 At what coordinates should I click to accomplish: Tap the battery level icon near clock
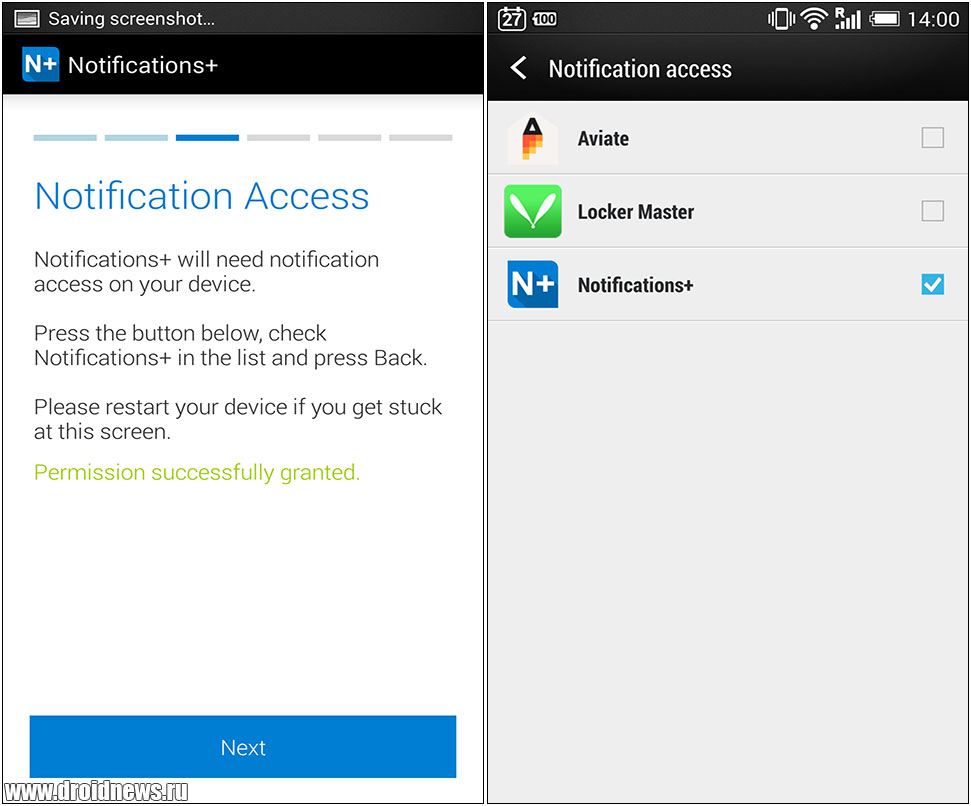pyautogui.click(x=884, y=19)
